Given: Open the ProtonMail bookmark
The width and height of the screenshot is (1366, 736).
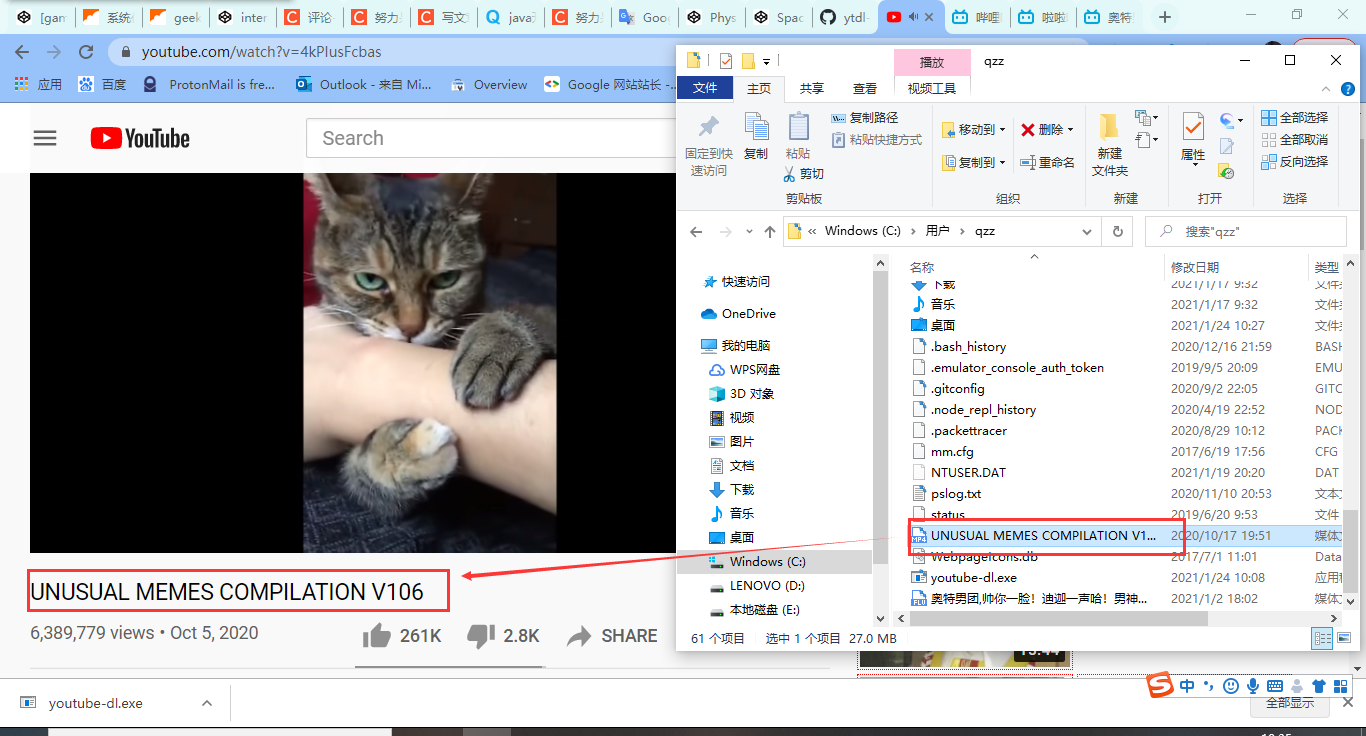Looking at the screenshot, I should (x=209, y=85).
